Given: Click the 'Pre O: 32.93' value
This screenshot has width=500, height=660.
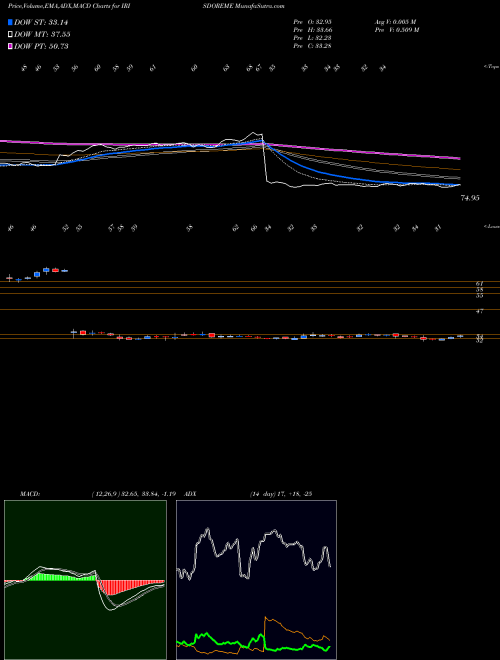Looking at the screenshot, I should tap(312, 22).
